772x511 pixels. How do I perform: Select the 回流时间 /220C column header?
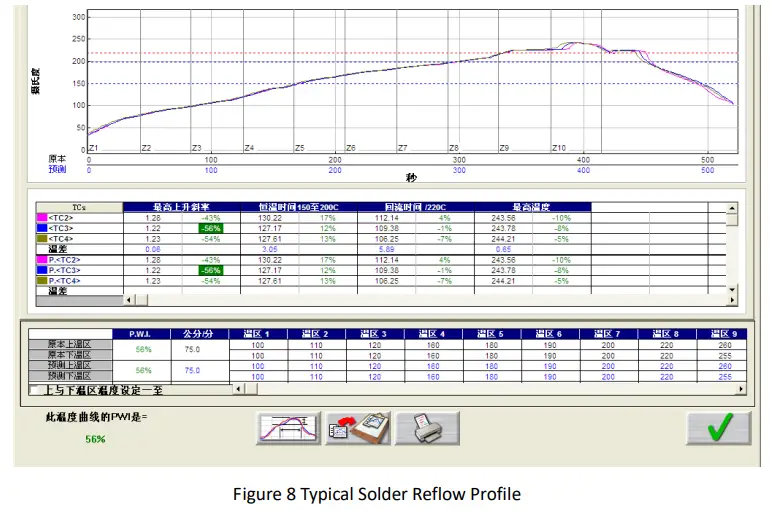pos(416,207)
